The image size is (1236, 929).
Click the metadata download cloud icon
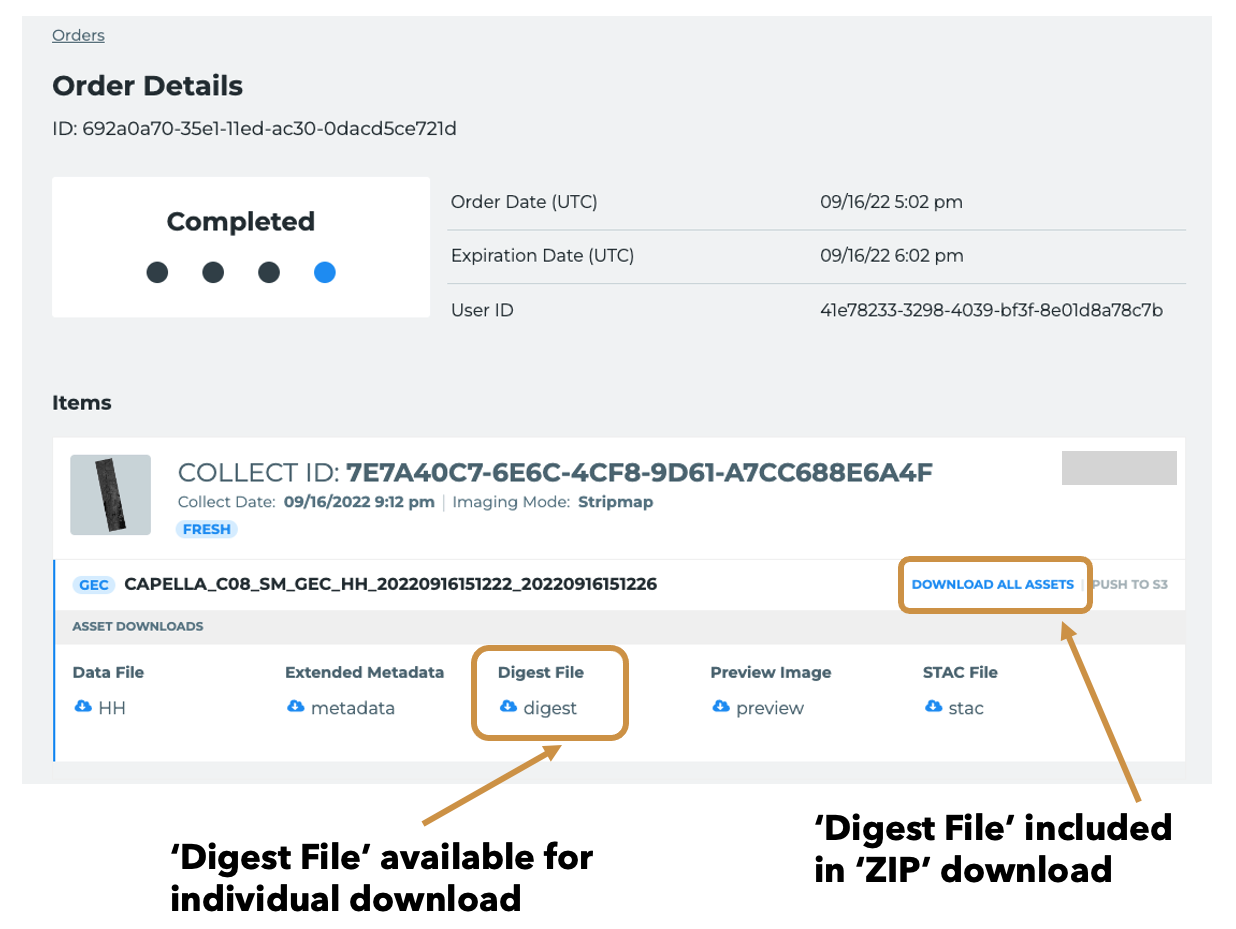click(x=295, y=707)
